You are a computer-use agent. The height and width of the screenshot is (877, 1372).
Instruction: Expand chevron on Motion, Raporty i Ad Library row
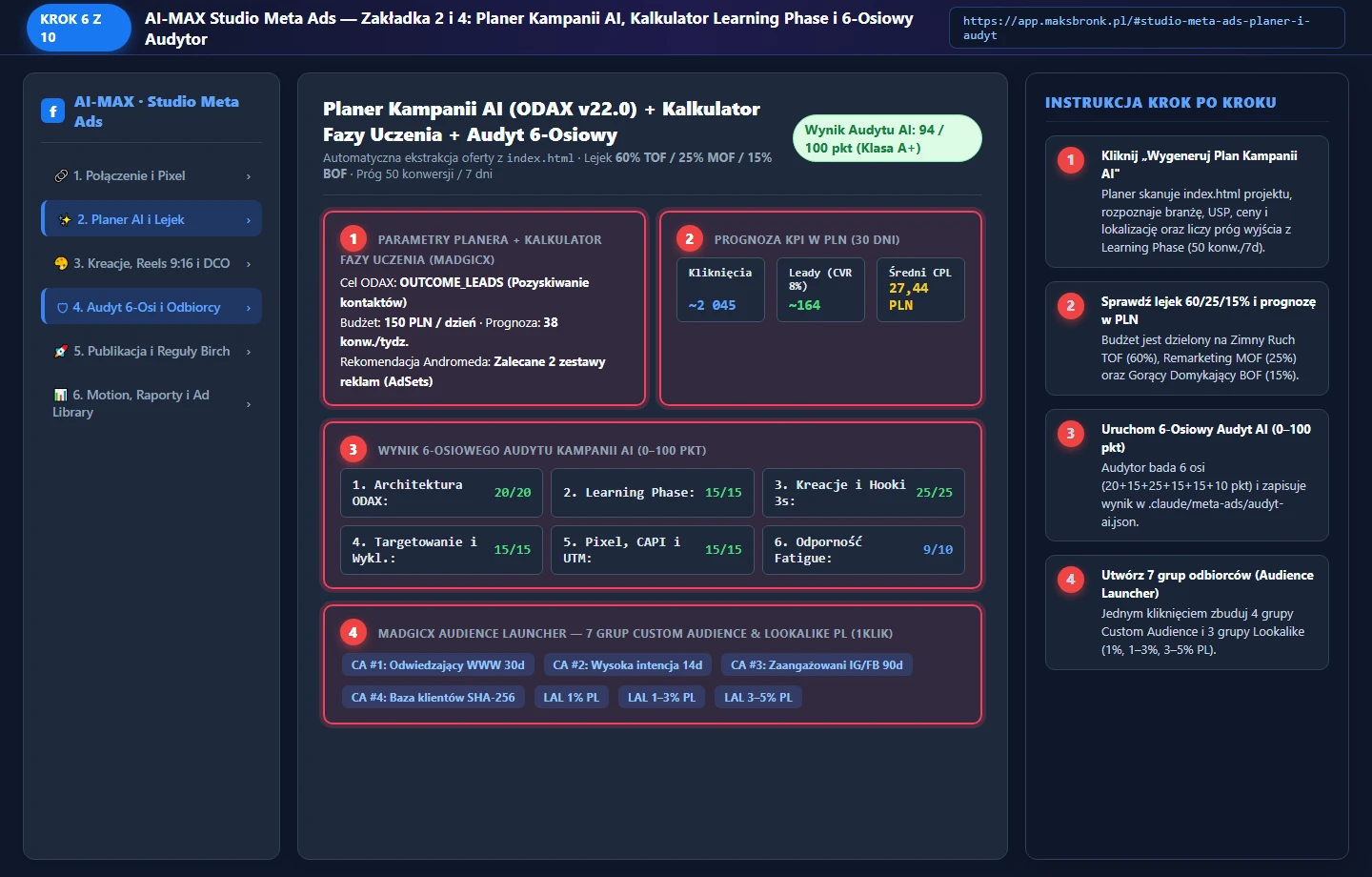pyautogui.click(x=249, y=404)
